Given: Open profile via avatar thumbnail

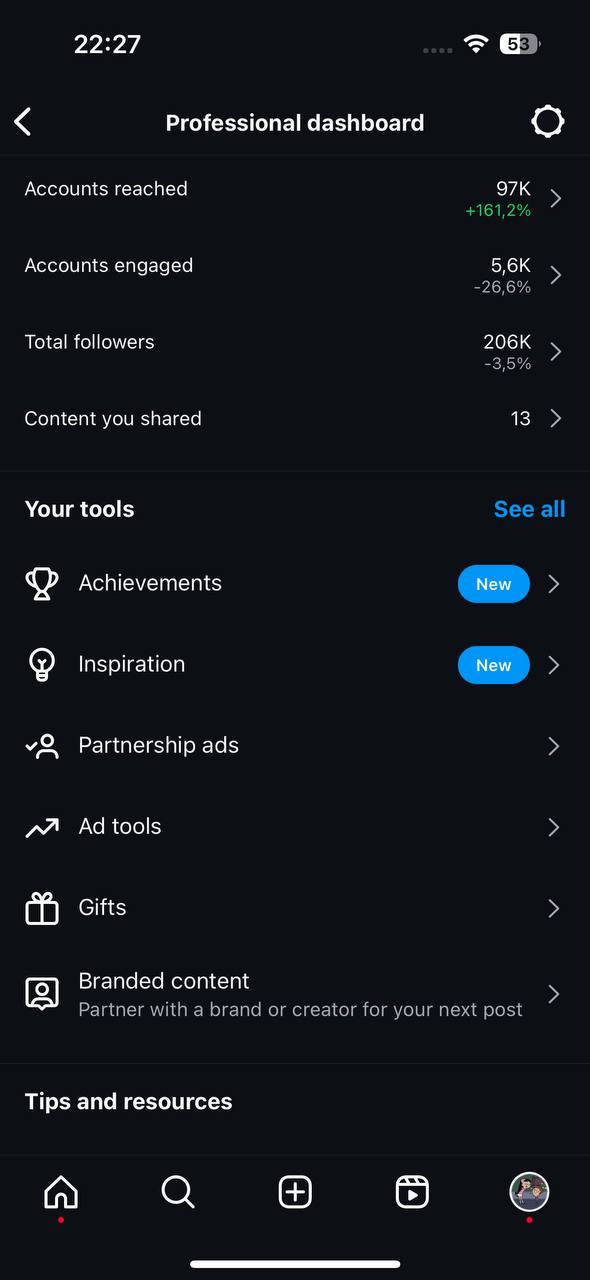Looking at the screenshot, I should 529,1192.
